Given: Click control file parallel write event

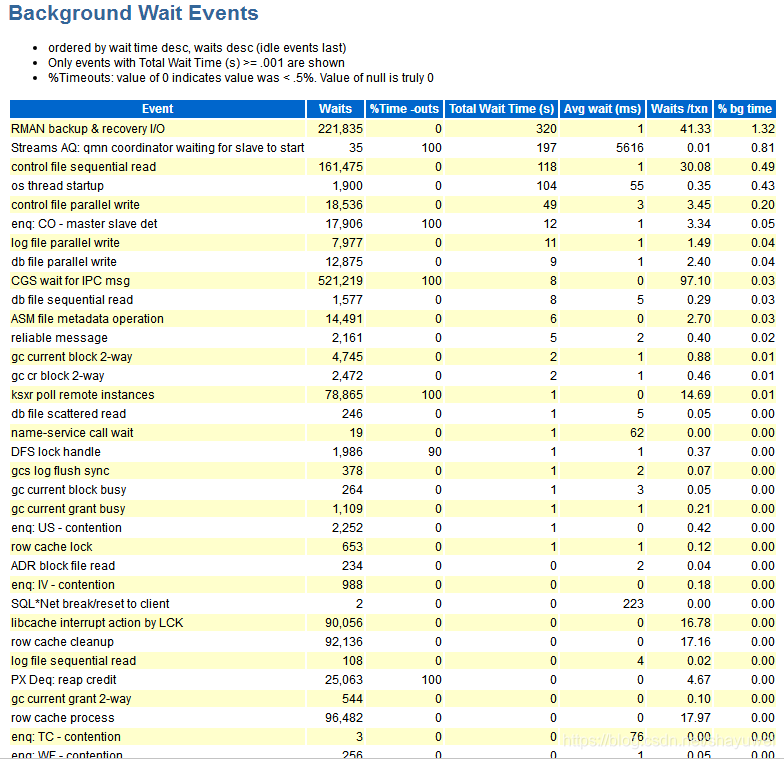Looking at the screenshot, I should point(76,204).
